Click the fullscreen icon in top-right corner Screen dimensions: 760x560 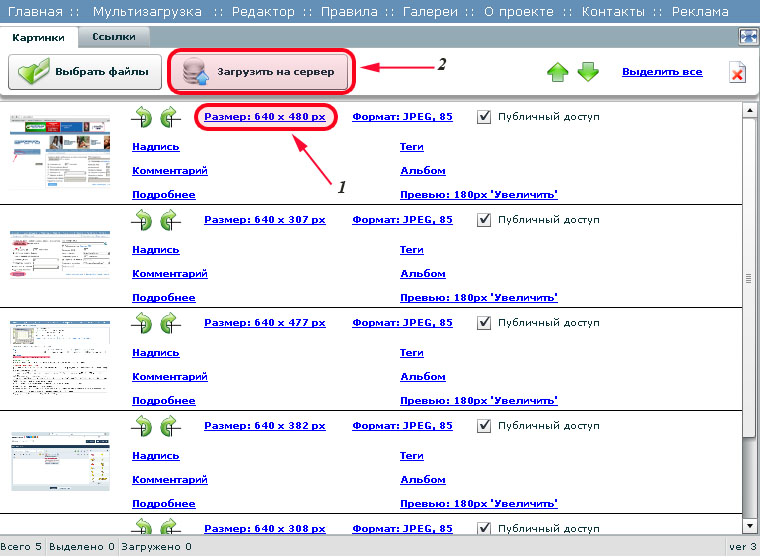[x=747, y=37]
